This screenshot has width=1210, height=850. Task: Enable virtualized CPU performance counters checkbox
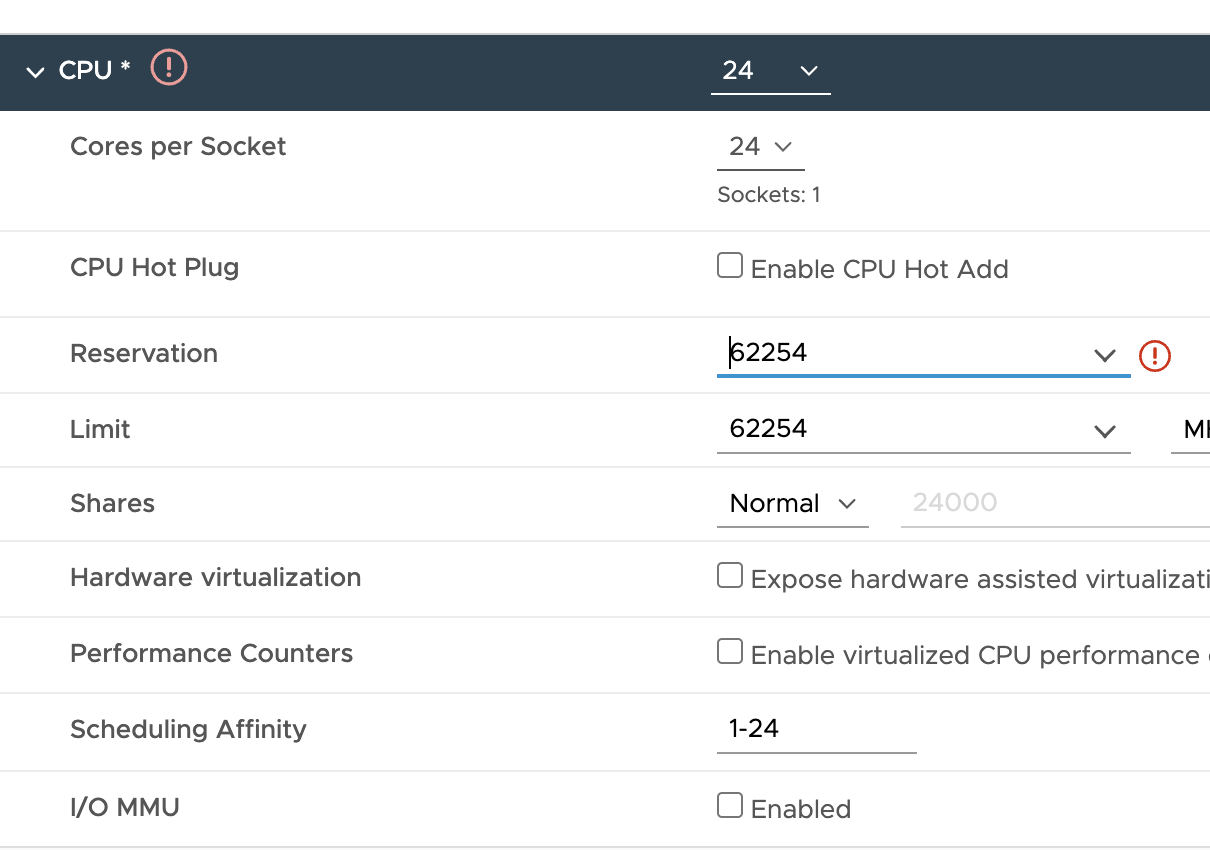pyautogui.click(x=730, y=651)
